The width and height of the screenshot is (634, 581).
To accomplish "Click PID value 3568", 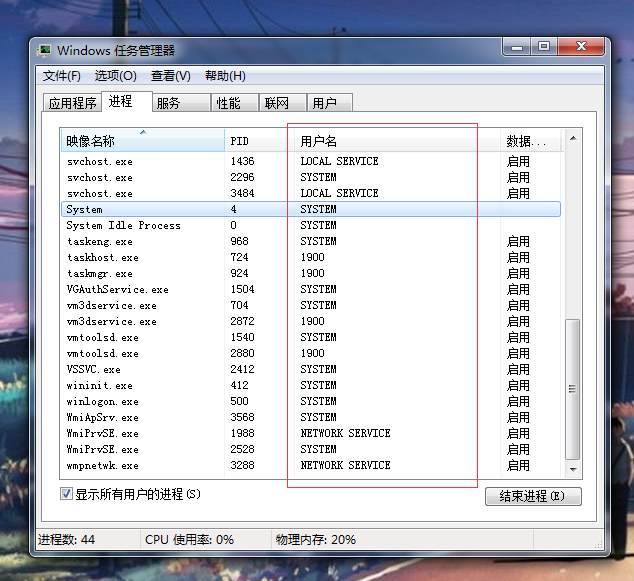I will [242, 417].
